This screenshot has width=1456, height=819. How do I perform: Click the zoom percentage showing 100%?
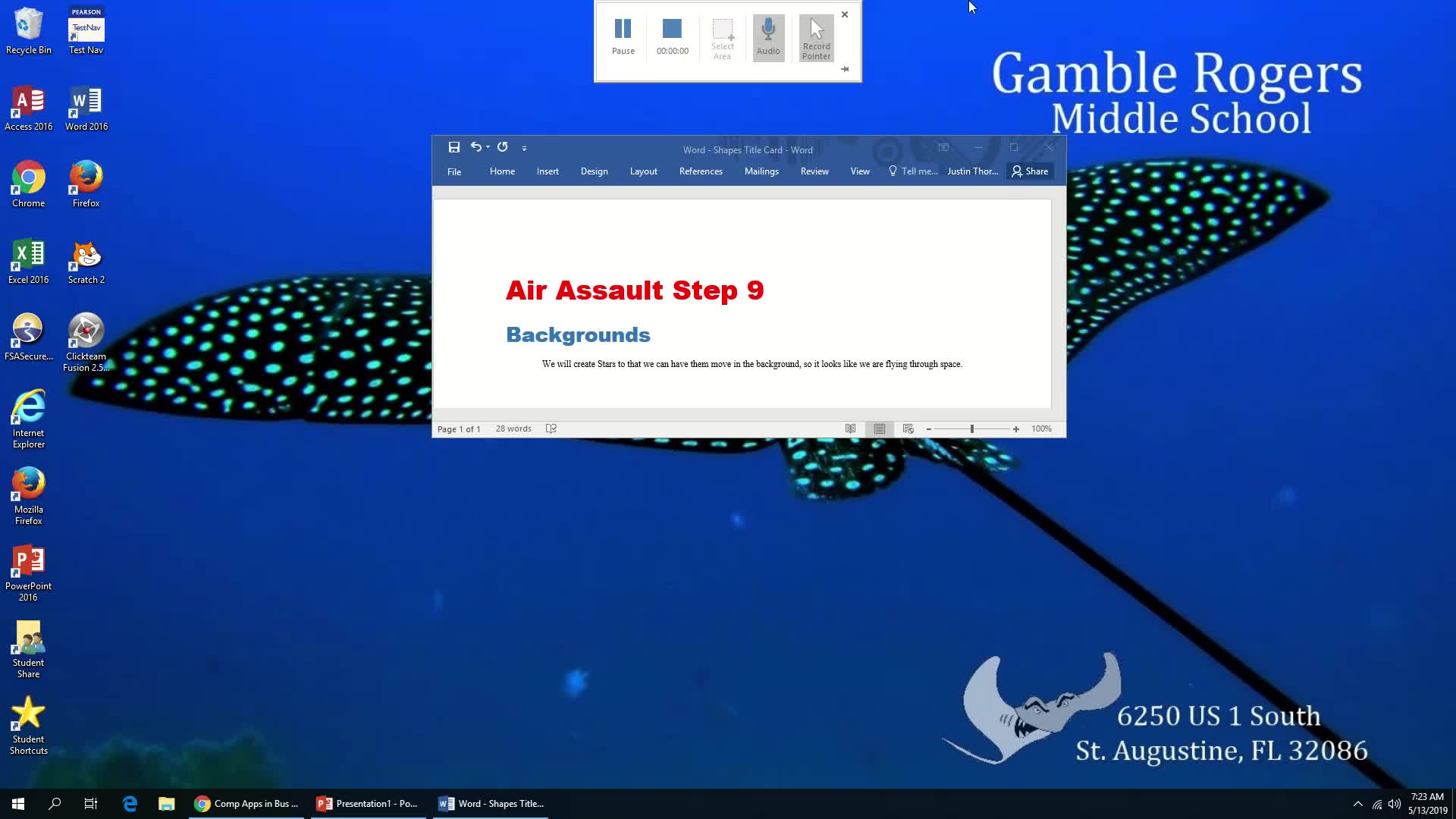tap(1041, 429)
